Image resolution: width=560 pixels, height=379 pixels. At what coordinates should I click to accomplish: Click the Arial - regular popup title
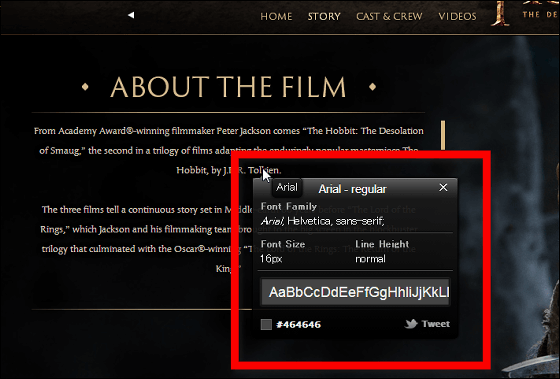(352, 189)
